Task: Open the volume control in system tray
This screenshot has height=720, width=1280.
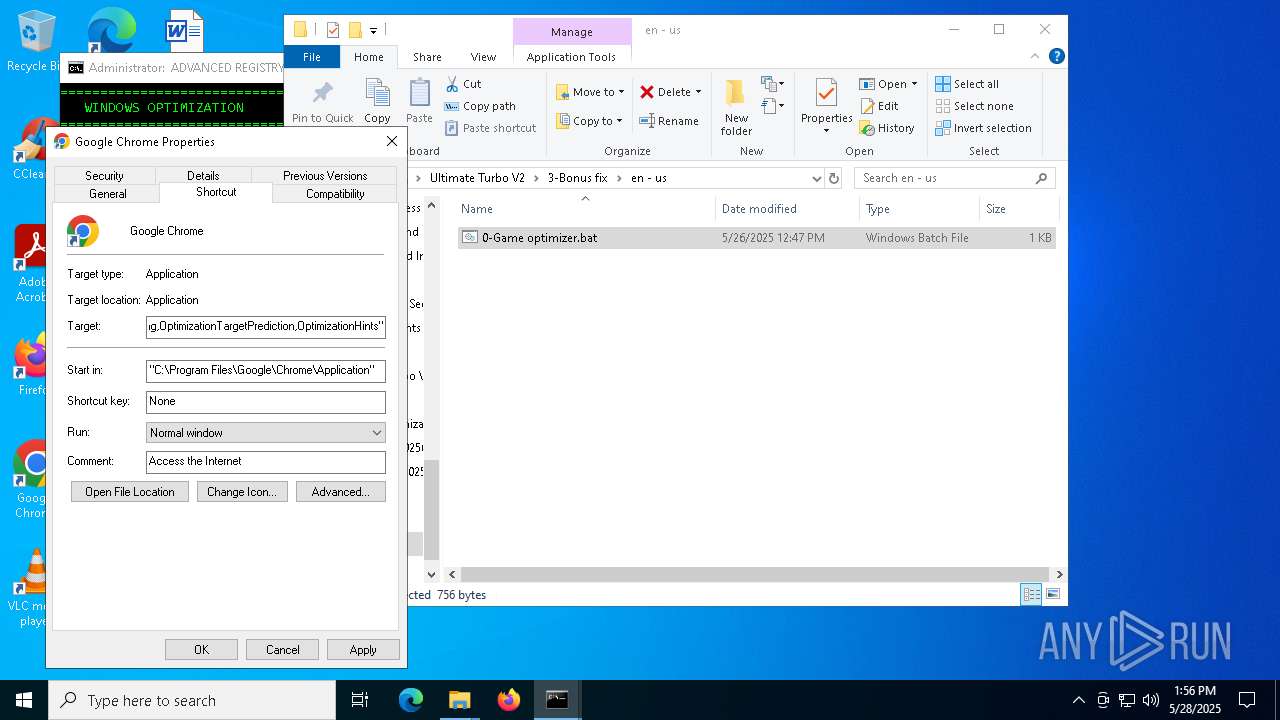Action: pos(1151,700)
